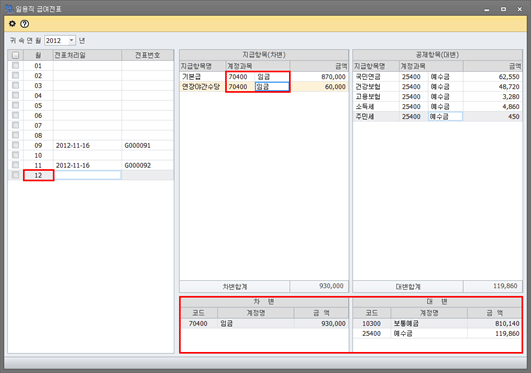Check the box for month 11
The width and height of the screenshot is (531, 373).
(16, 165)
